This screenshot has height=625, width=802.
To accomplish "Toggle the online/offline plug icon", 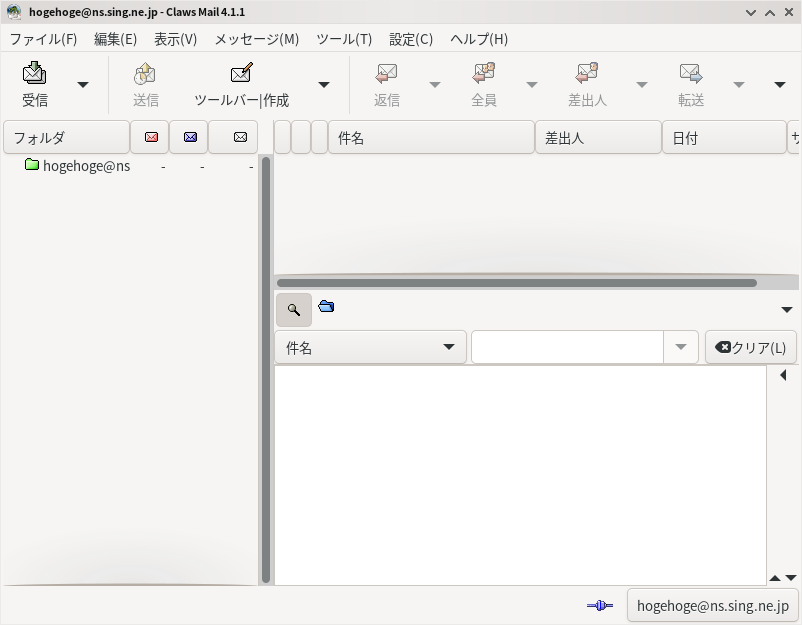I will point(600,606).
